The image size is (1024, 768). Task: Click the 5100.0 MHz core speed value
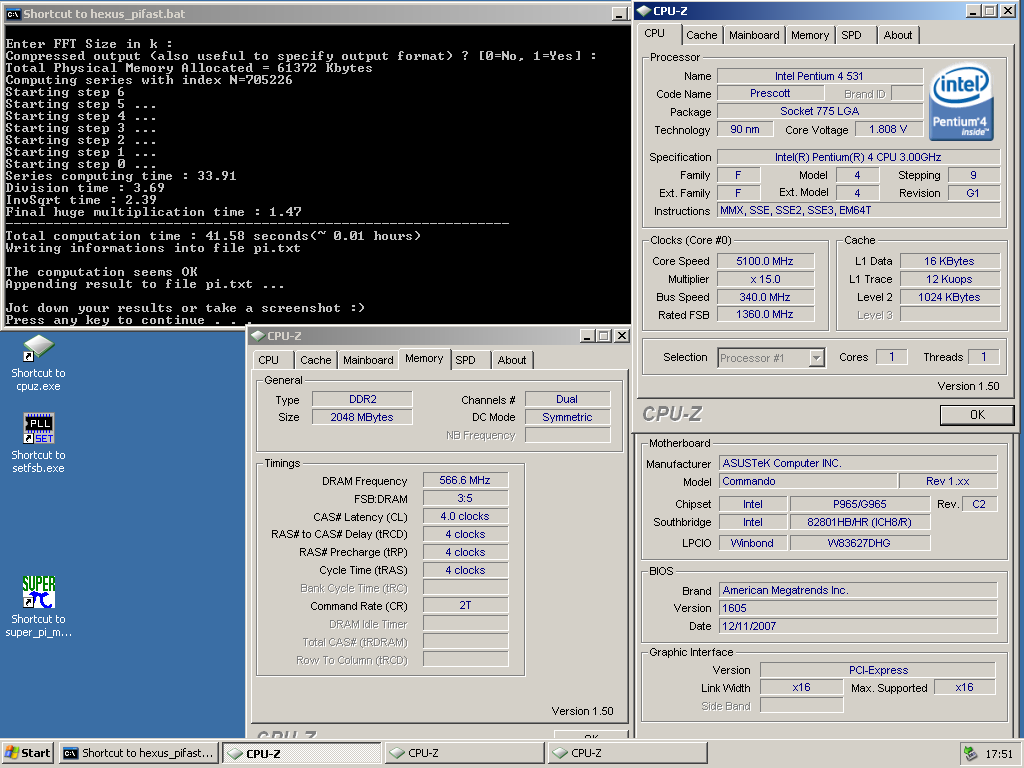coord(765,261)
